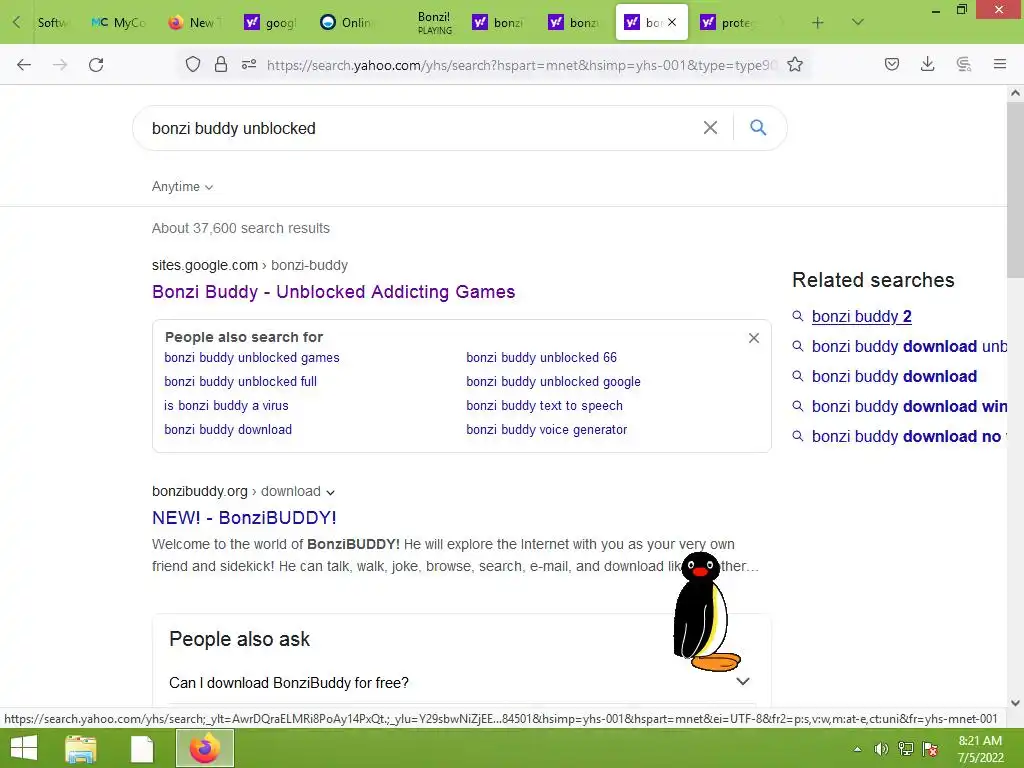Open the Downloads panel
Viewport: 1024px width, 768px height.
(x=927, y=64)
